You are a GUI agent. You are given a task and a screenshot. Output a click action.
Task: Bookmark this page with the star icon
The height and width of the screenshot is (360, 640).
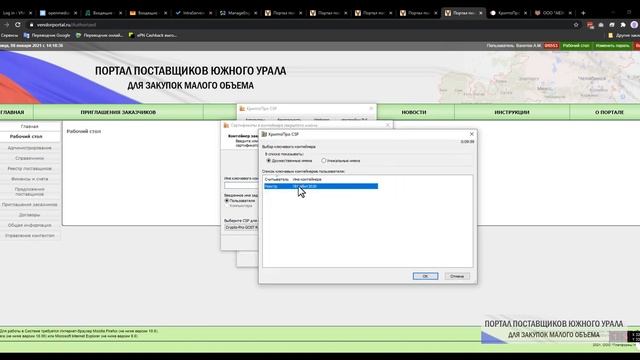pos(576,25)
